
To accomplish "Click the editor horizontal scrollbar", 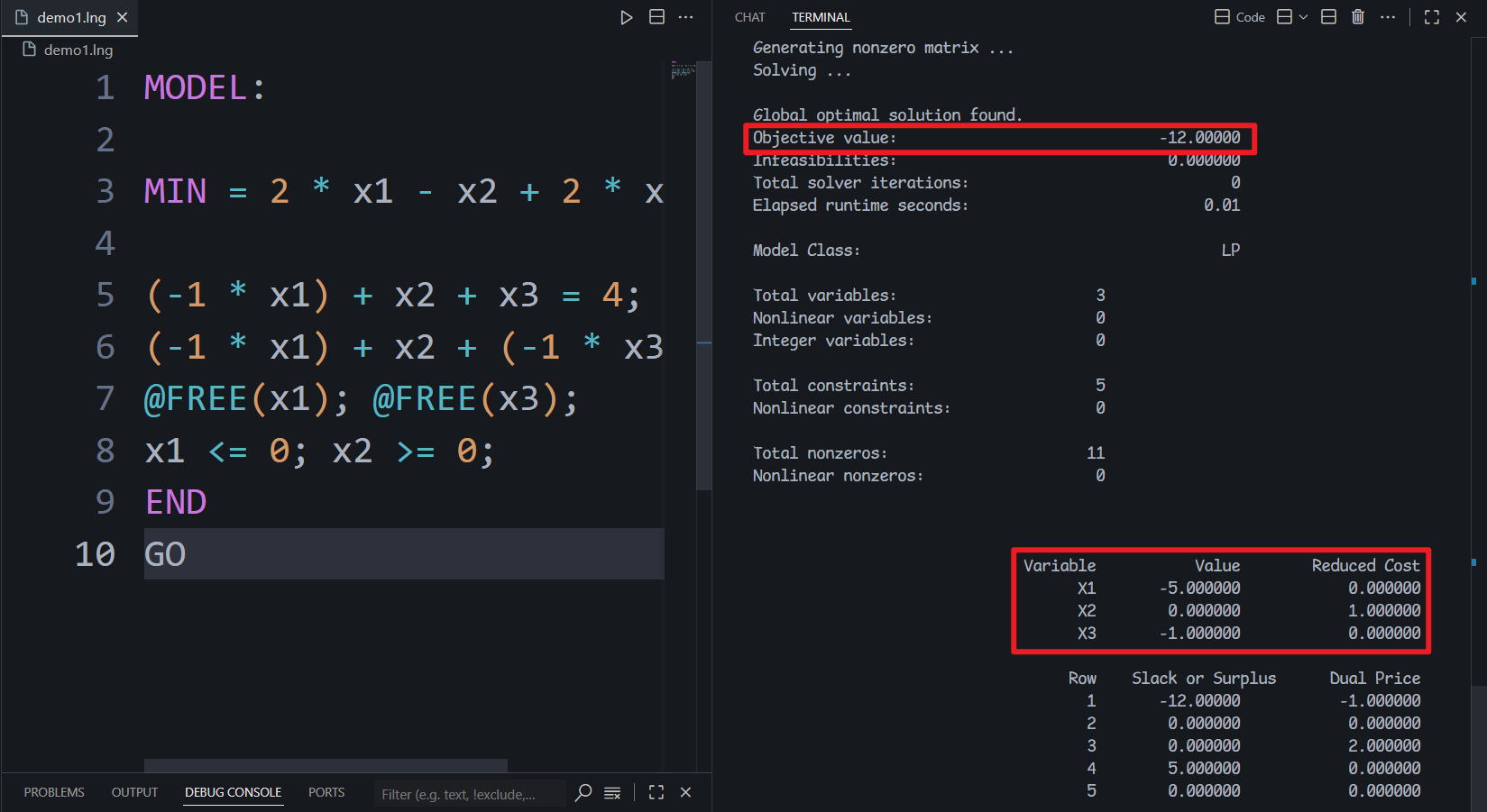I will pos(326,765).
